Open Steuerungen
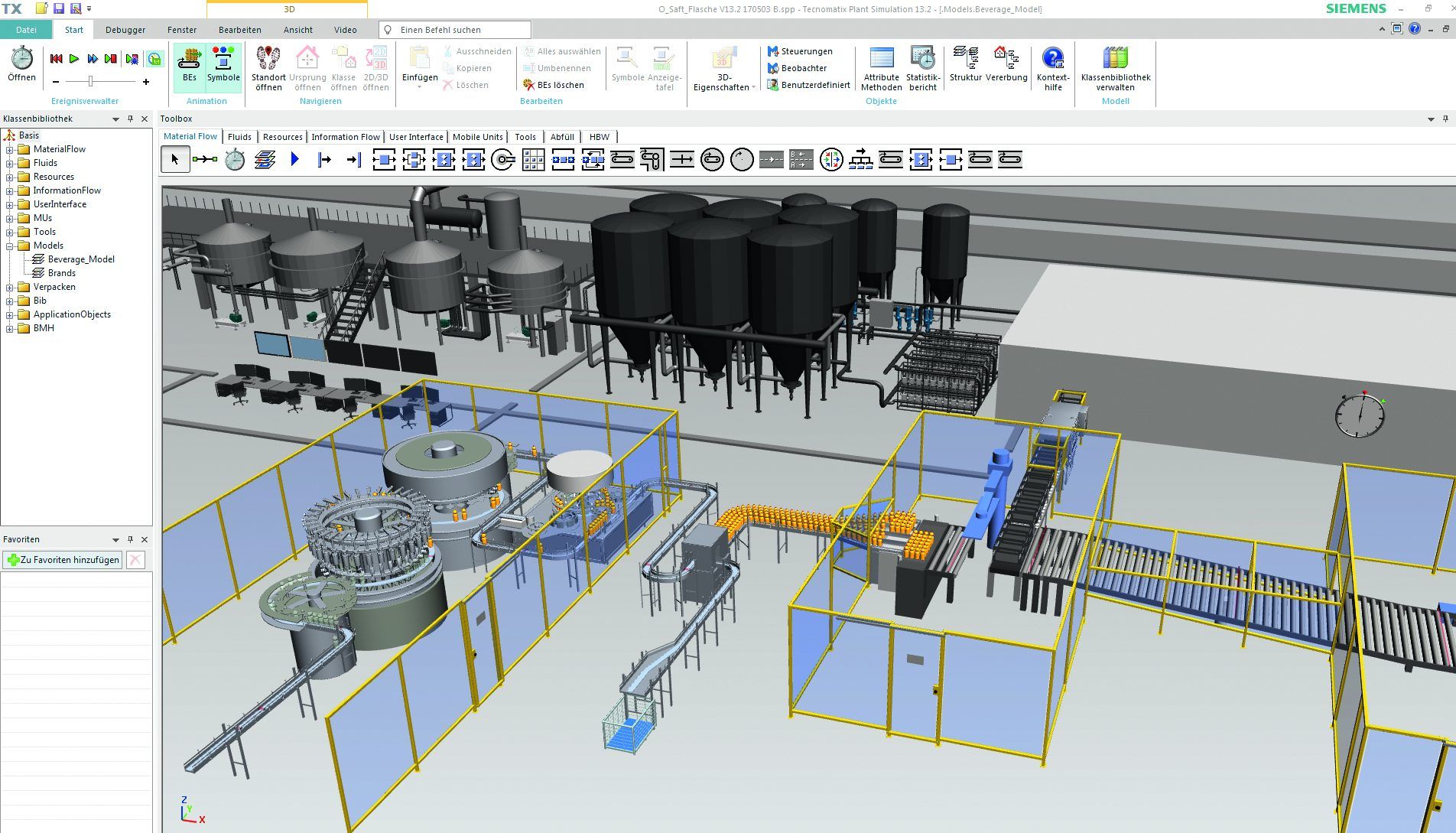Viewport: 1456px width, 833px height. pos(800,51)
